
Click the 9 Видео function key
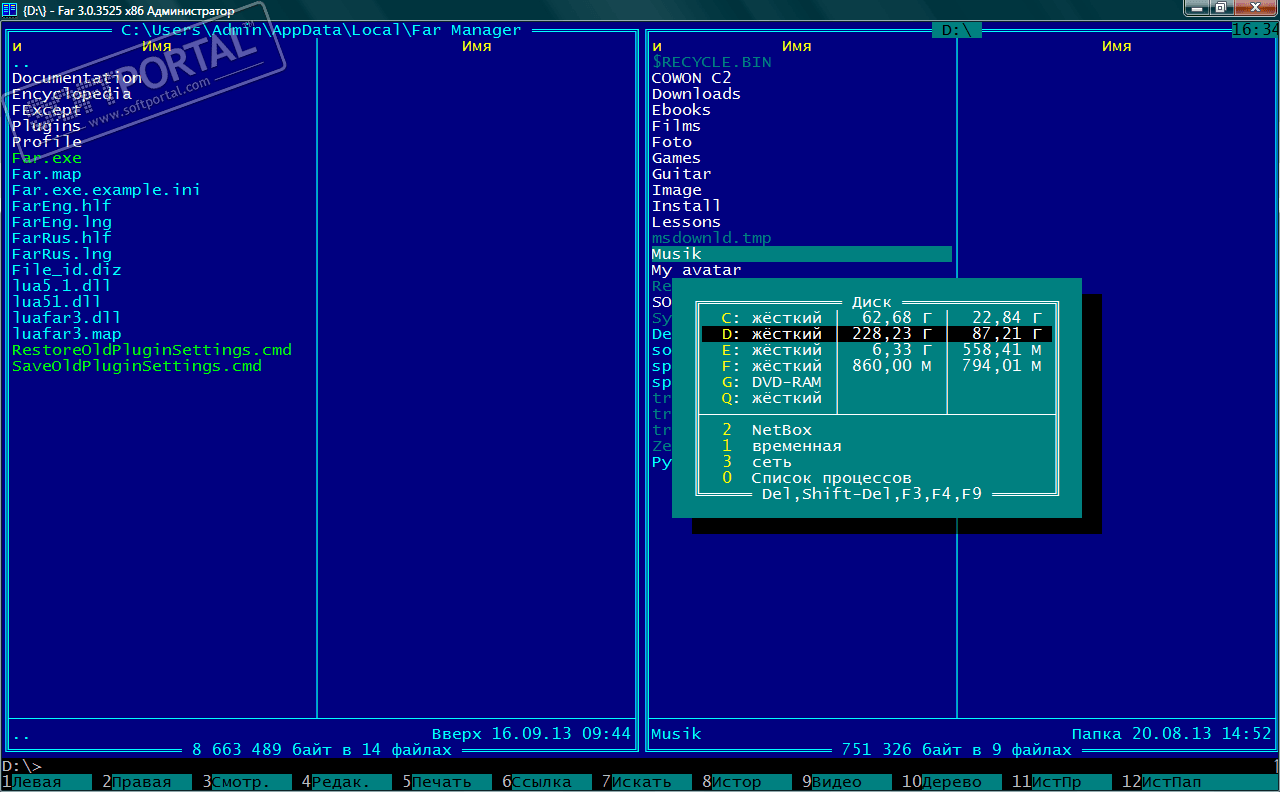847,782
